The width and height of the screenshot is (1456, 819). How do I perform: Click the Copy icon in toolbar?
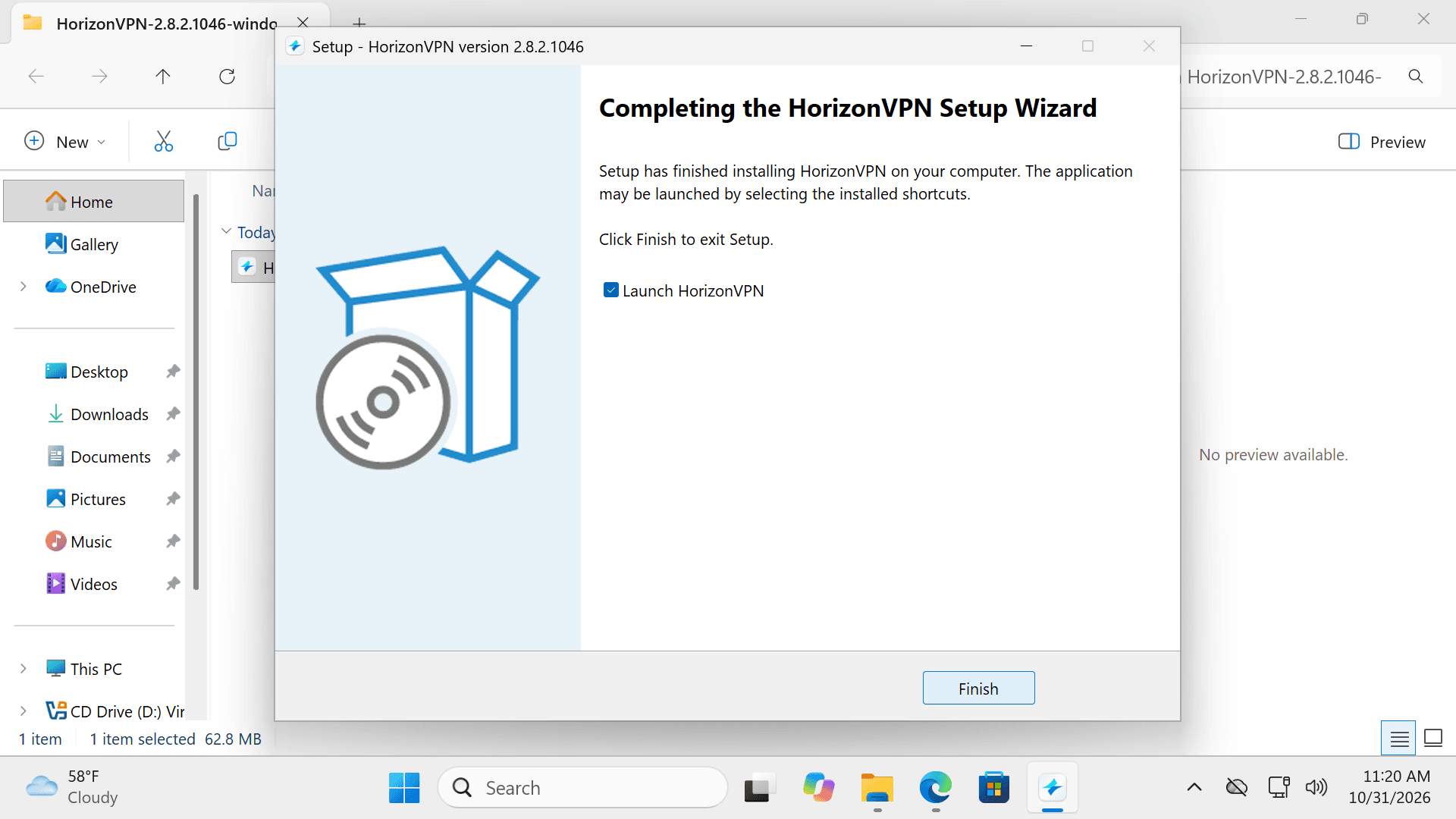pos(227,141)
